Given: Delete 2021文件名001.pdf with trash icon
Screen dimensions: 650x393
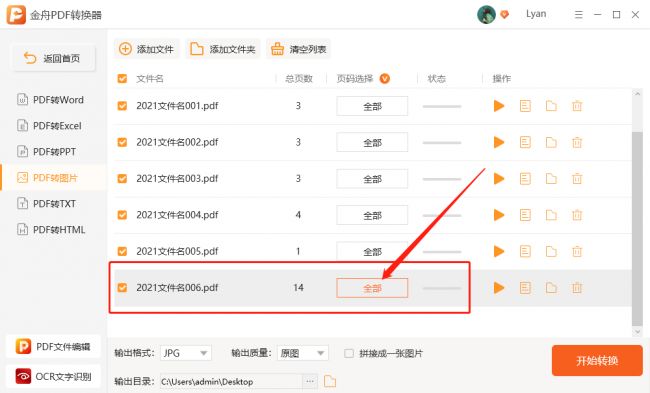Looking at the screenshot, I should click(577, 106).
